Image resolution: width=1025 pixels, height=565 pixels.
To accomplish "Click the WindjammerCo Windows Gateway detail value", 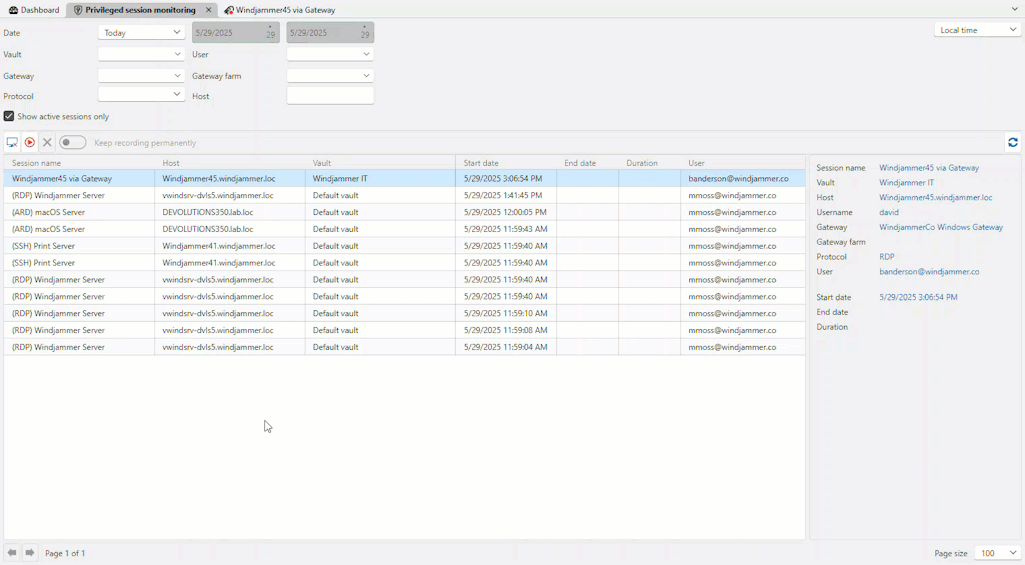I will click(x=940, y=227).
